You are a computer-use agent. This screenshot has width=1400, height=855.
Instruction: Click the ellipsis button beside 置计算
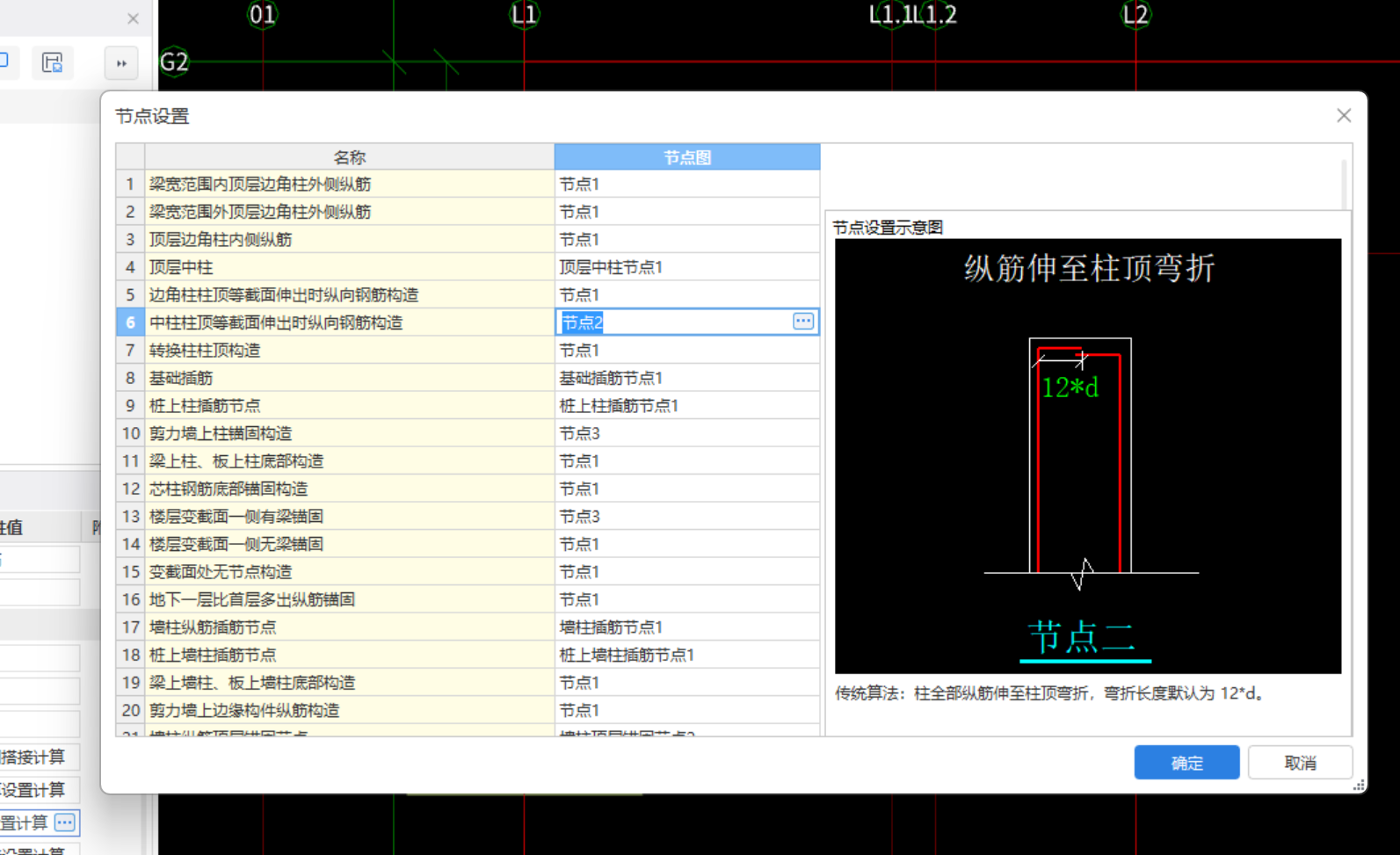point(65,822)
